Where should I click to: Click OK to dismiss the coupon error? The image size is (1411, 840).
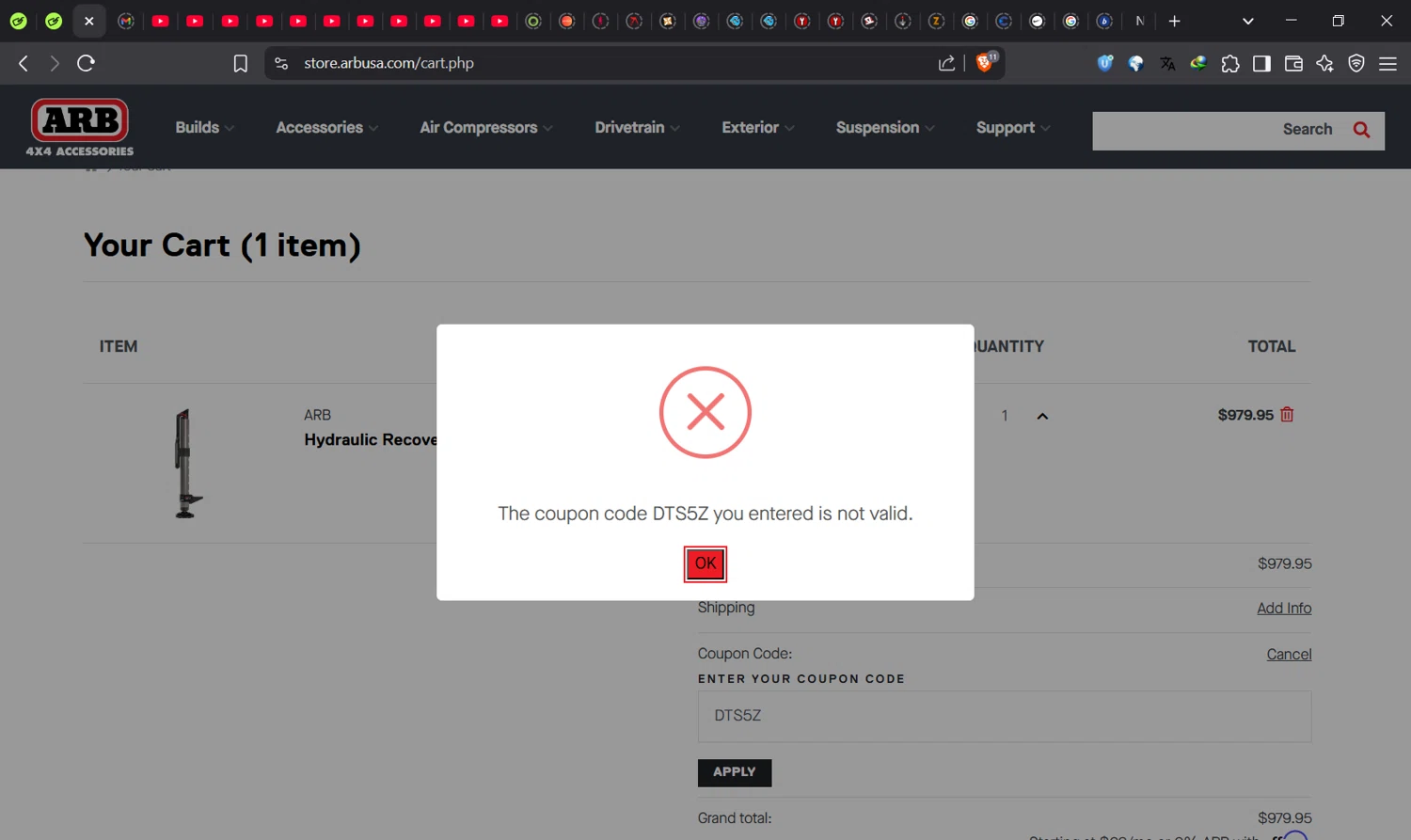705,564
